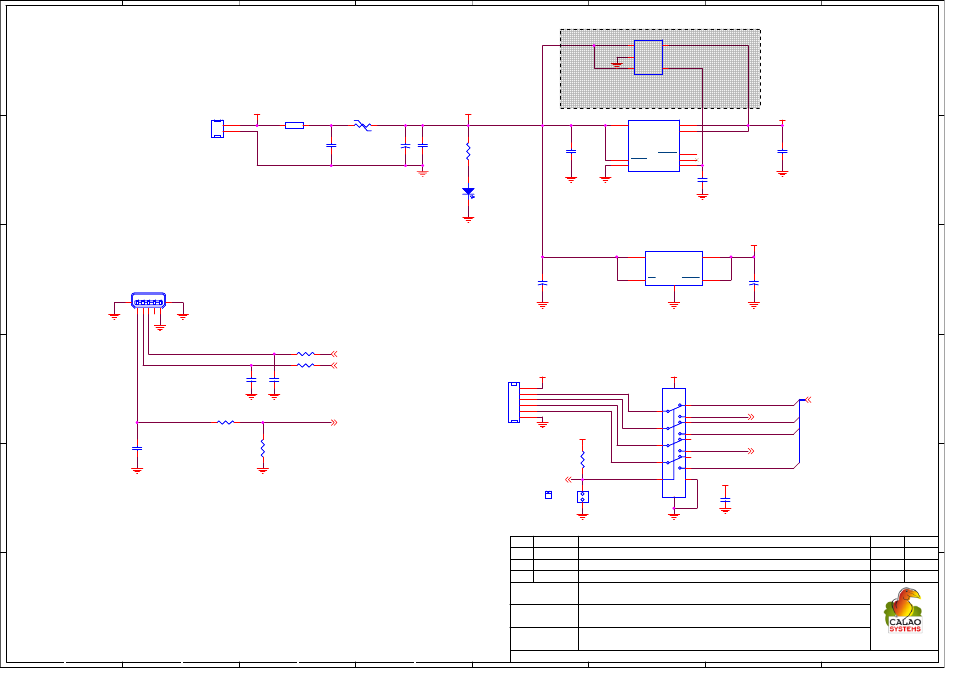The image size is (954, 674).
Task: Select the ground symbol inside the gray block
Action: pos(617,64)
